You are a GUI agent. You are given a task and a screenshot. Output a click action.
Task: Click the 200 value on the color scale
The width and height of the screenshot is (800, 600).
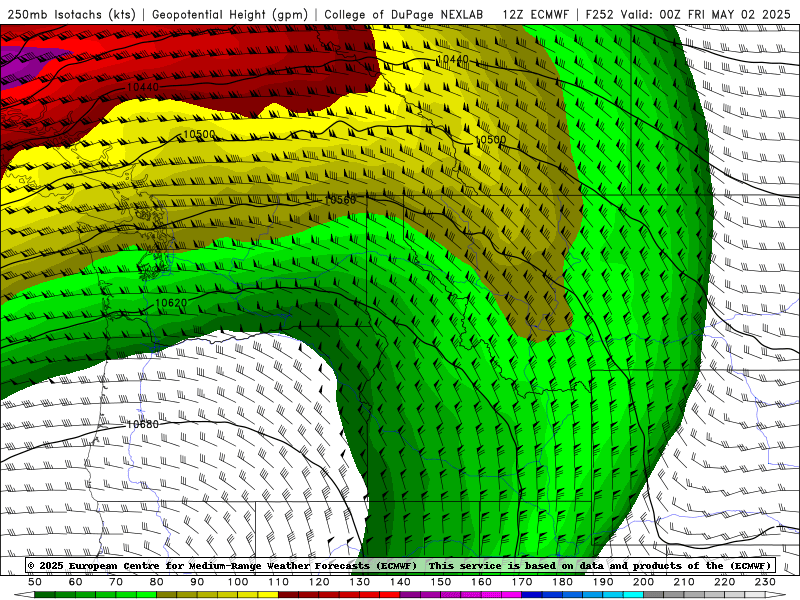pos(643,582)
